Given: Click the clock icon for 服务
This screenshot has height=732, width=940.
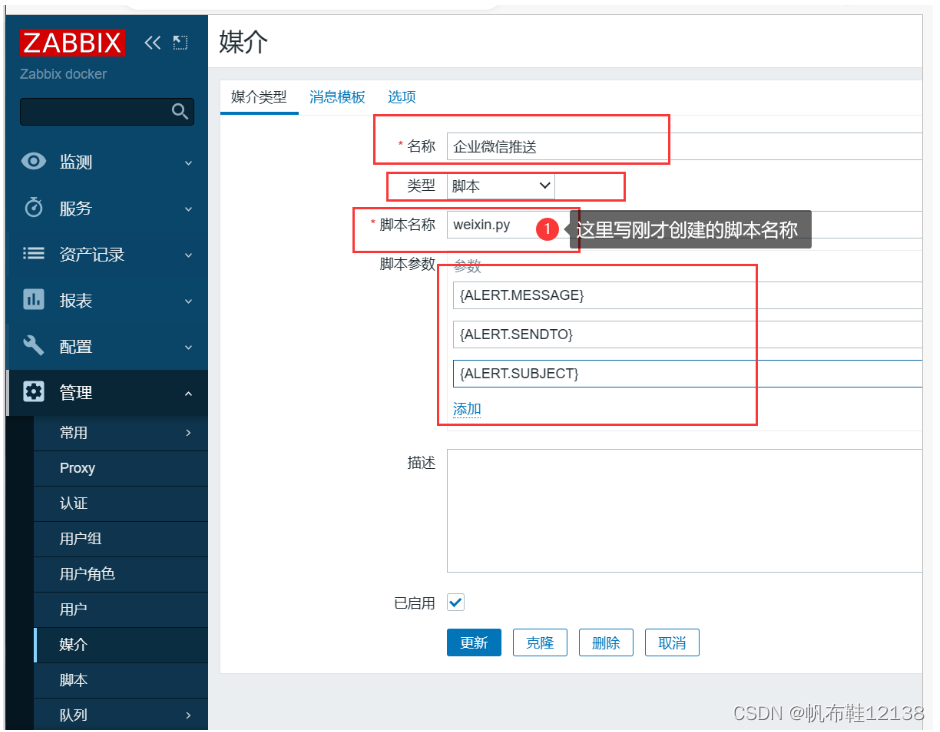Looking at the screenshot, I should coord(34,207).
